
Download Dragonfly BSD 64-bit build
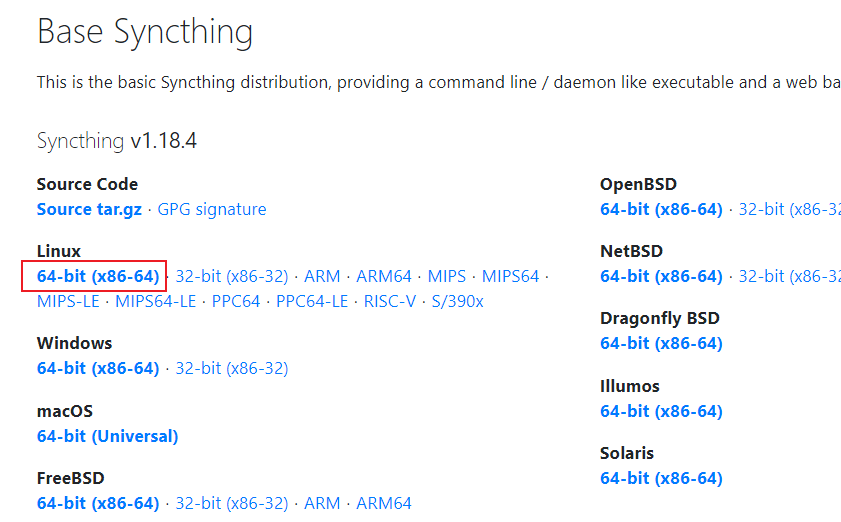661,343
